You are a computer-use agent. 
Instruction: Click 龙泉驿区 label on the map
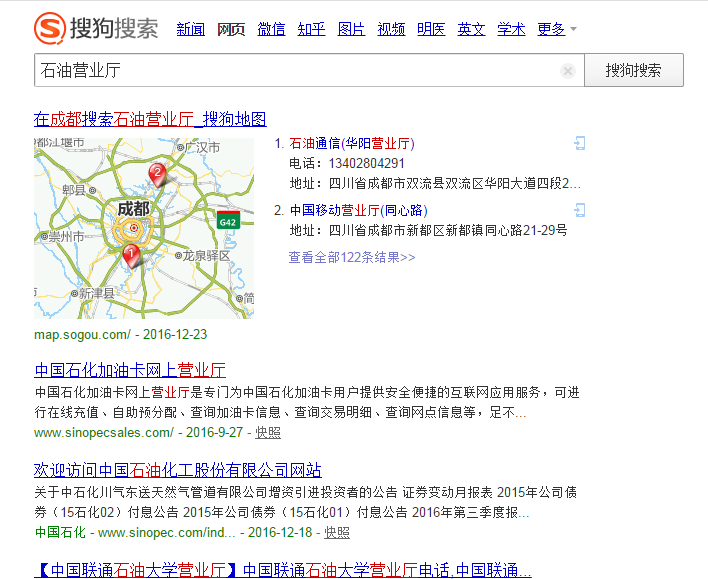(206, 256)
